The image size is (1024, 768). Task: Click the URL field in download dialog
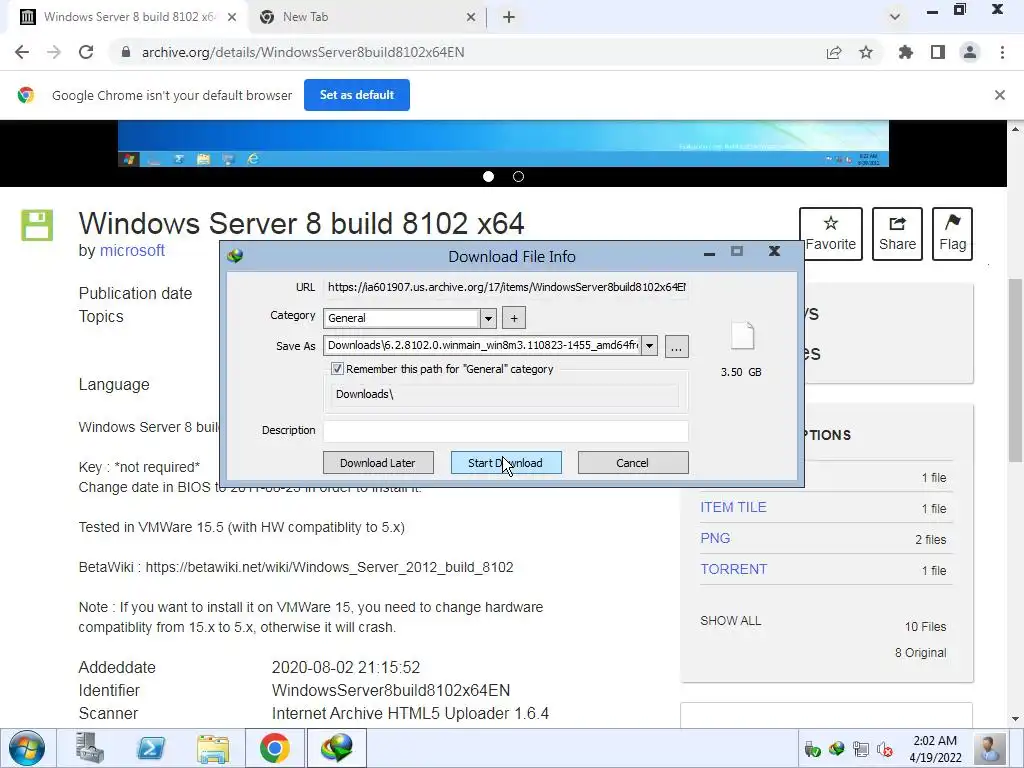506,287
